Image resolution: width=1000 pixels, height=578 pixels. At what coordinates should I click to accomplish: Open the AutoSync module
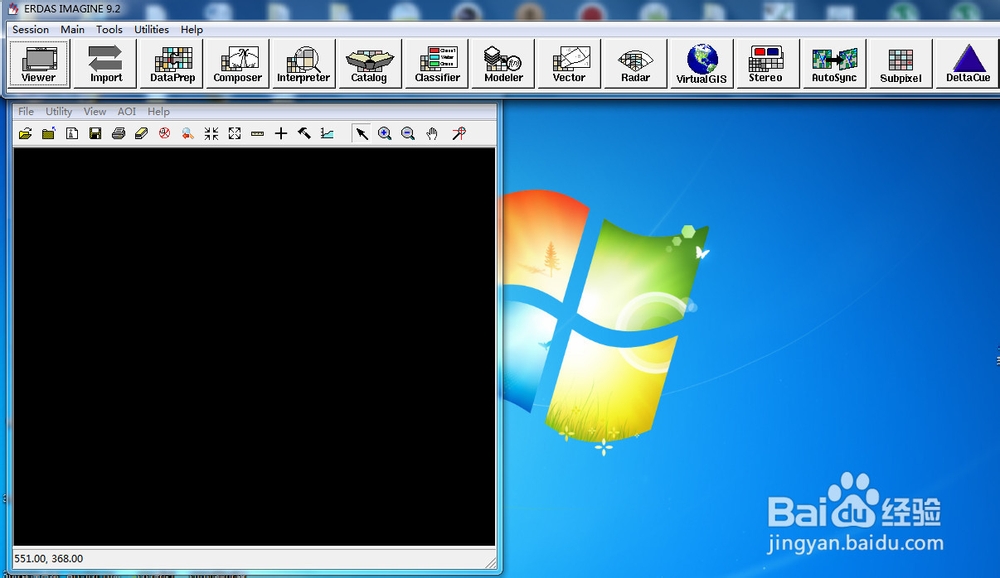tap(834, 64)
